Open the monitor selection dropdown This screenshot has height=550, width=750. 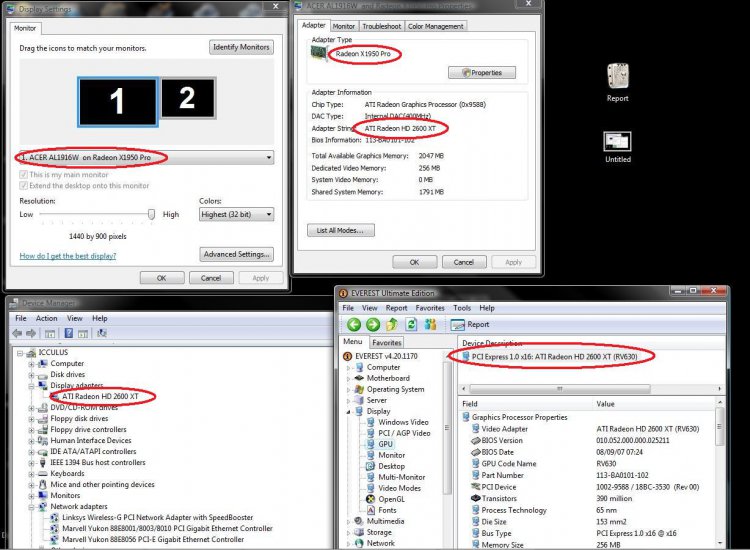click(x=146, y=157)
